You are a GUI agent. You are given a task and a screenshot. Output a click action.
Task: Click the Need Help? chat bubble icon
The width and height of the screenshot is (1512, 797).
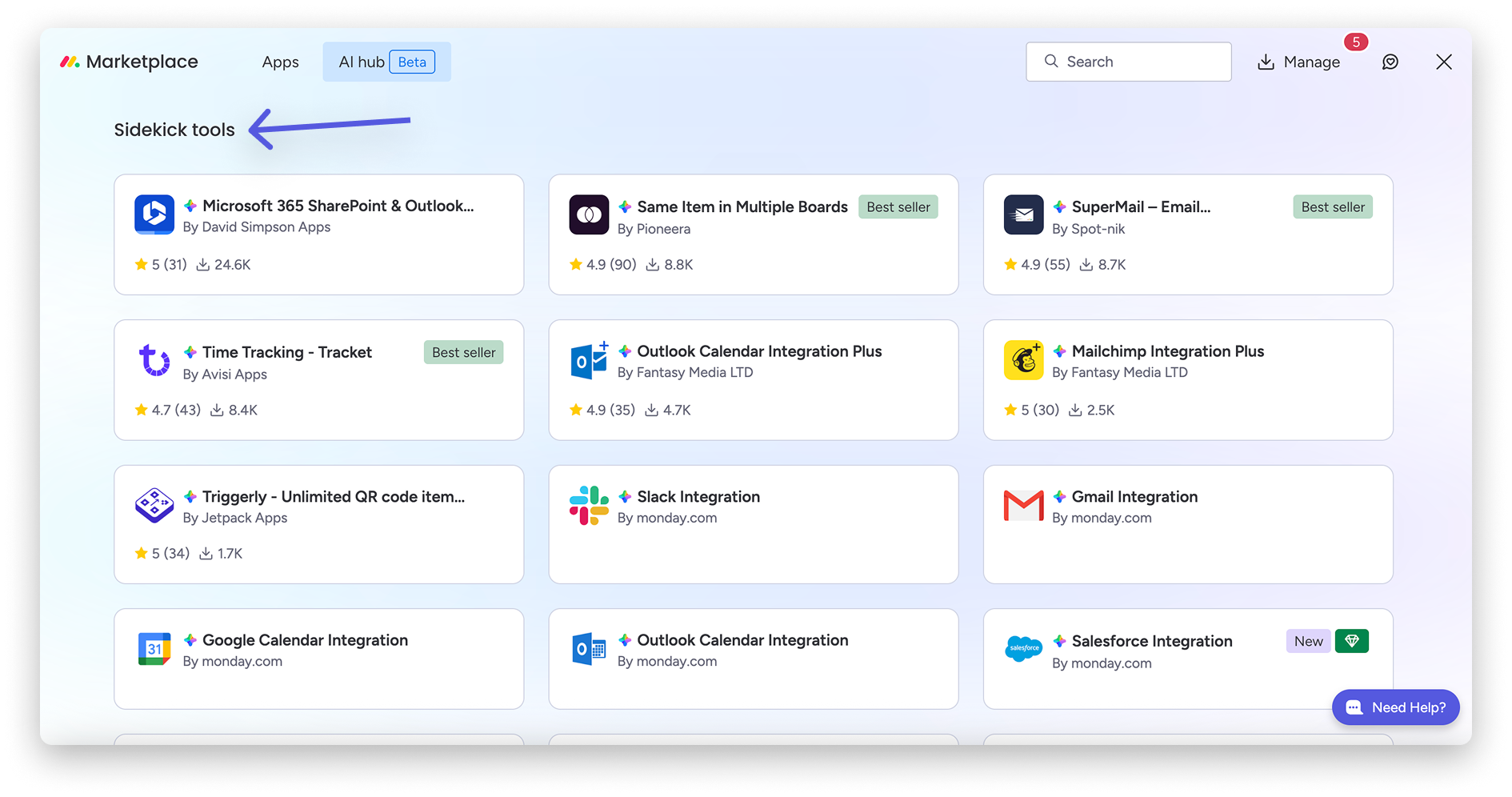1354,707
